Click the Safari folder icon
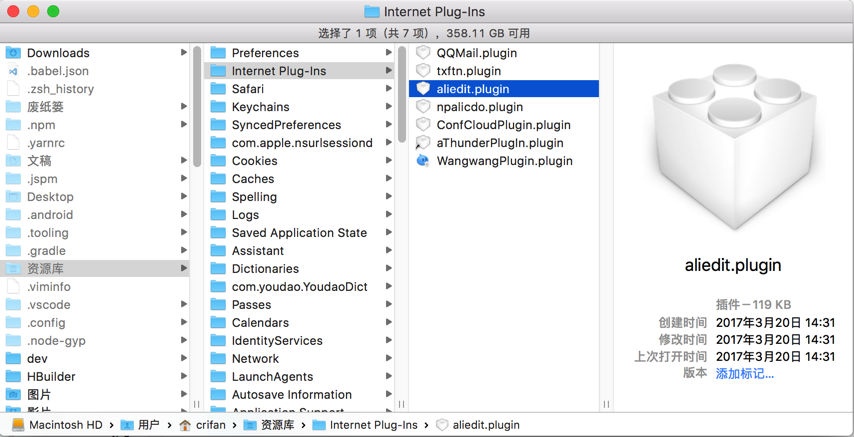The image size is (854, 437). coord(218,89)
